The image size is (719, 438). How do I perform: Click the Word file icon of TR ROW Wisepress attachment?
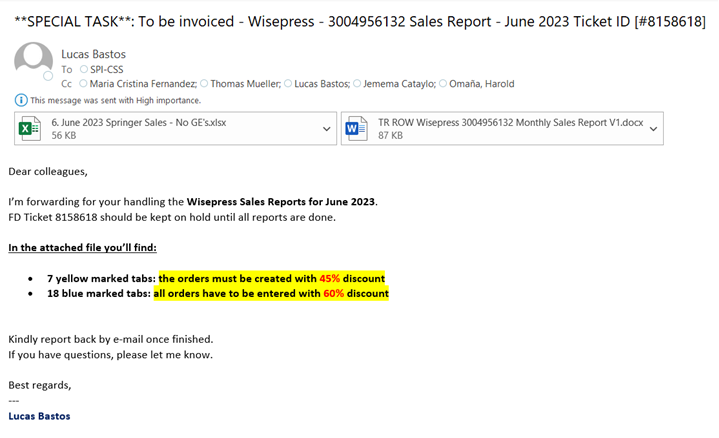tap(356, 128)
